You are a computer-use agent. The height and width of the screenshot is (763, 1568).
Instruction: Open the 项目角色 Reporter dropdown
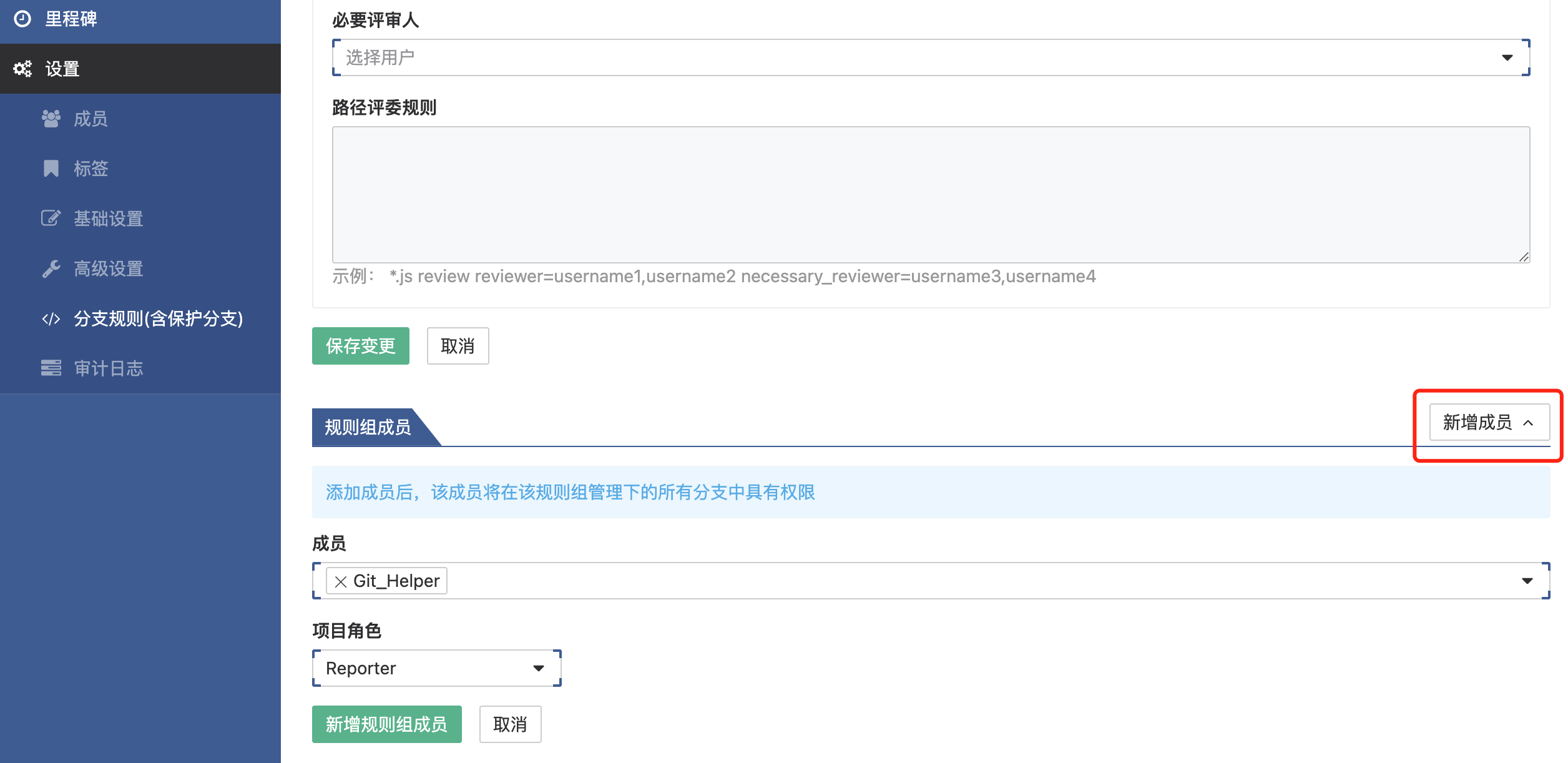[436, 668]
